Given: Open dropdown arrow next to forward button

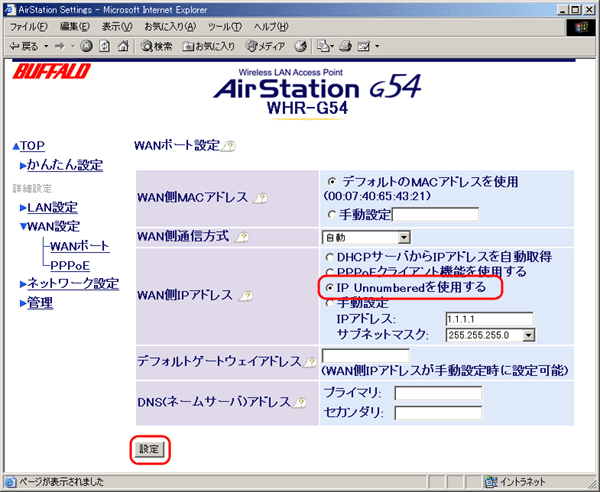Looking at the screenshot, I should coord(73,47).
